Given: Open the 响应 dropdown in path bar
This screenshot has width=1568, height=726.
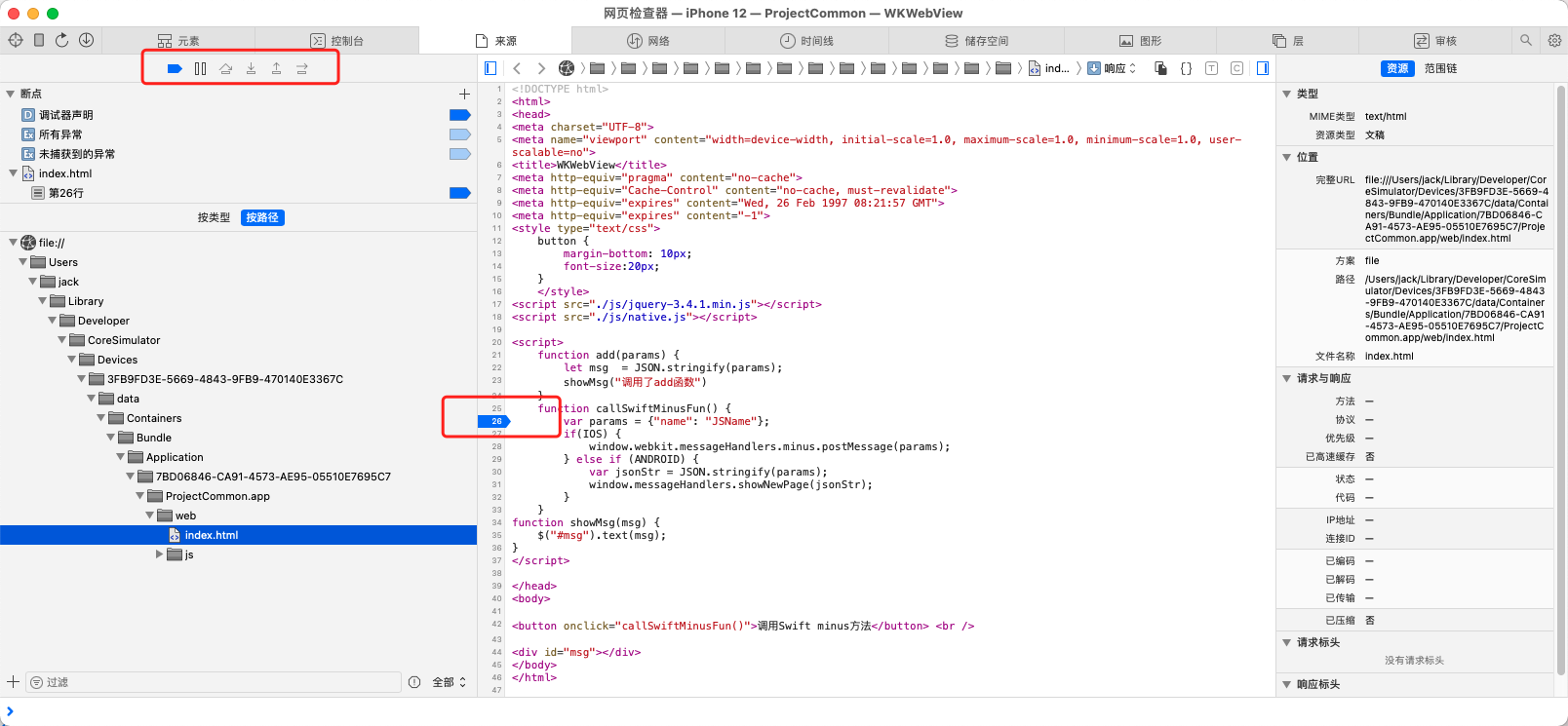Looking at the screenshot, I should click(x=1113, y=68).
